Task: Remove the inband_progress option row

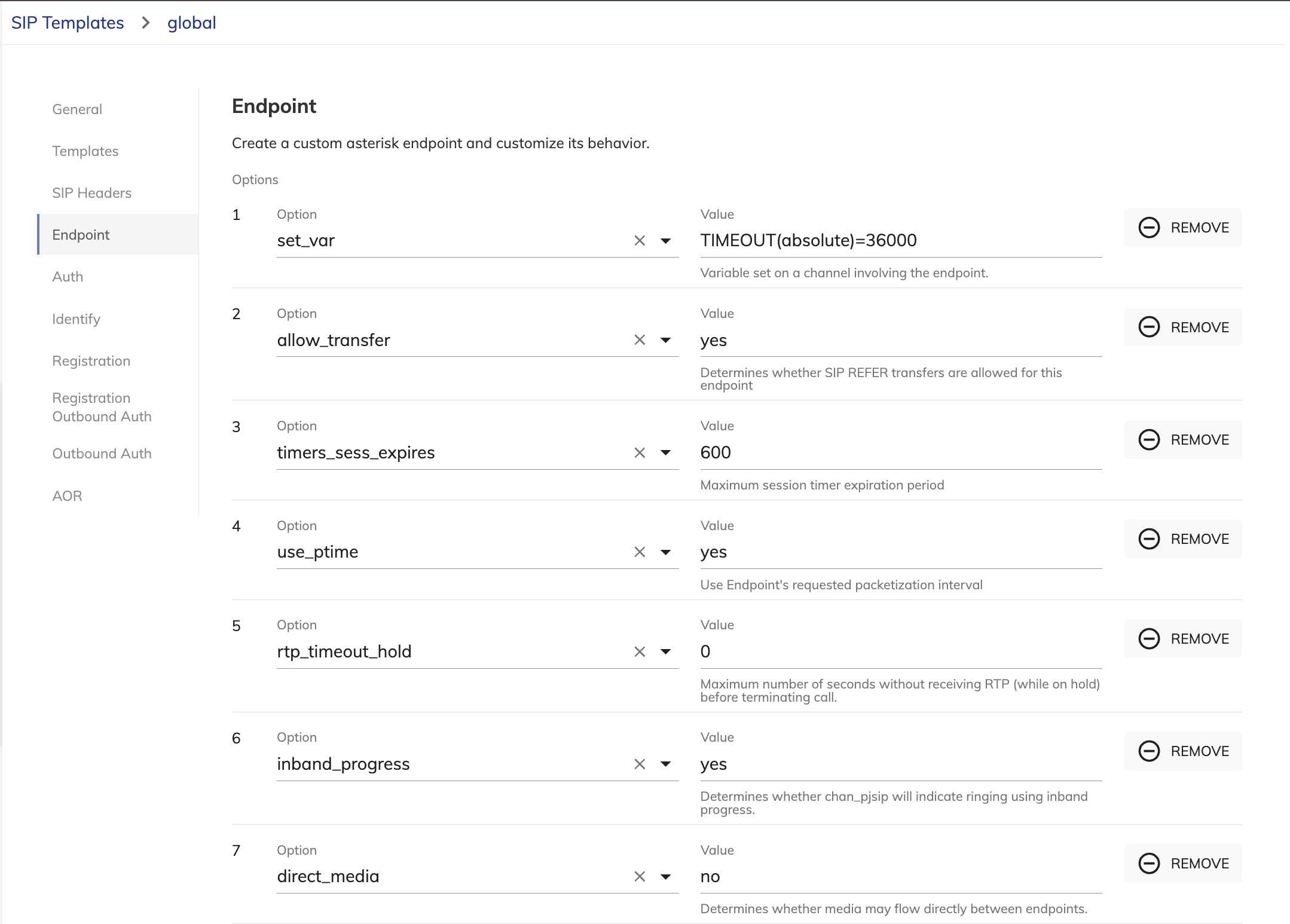Action: coord(1183,751)
